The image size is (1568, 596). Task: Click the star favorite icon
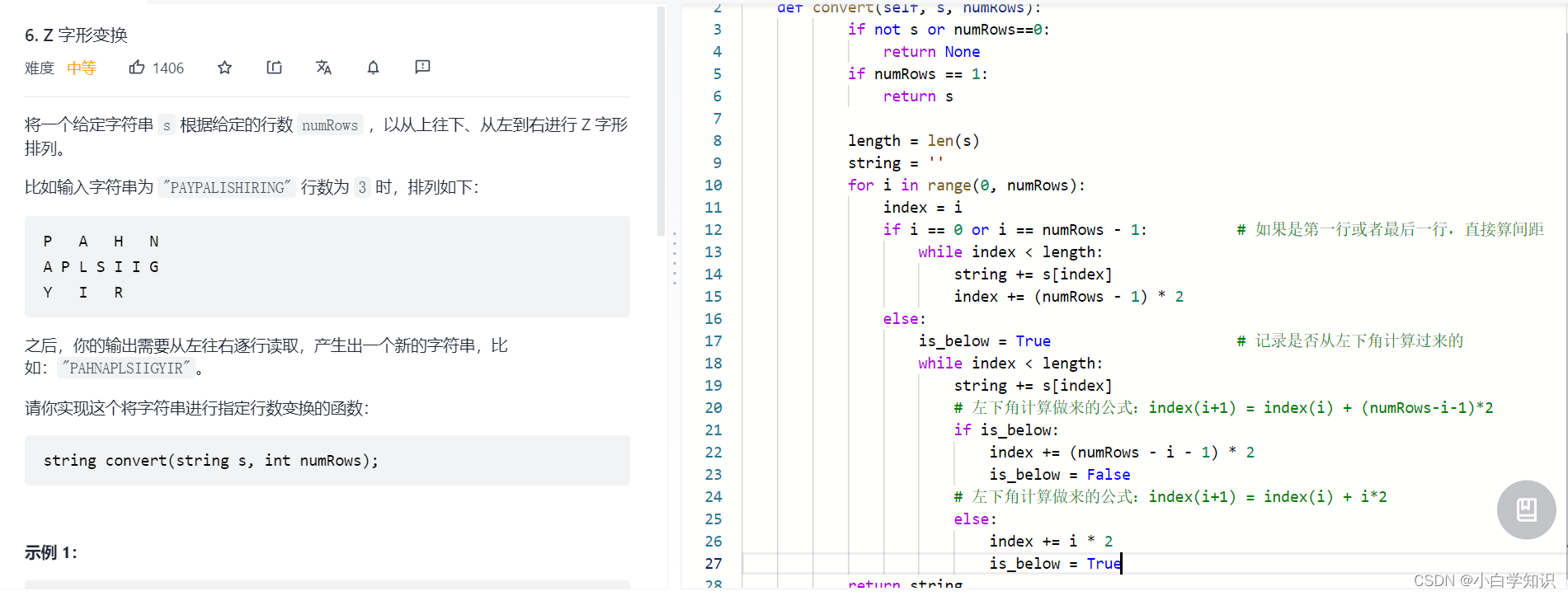click(224, 68)
